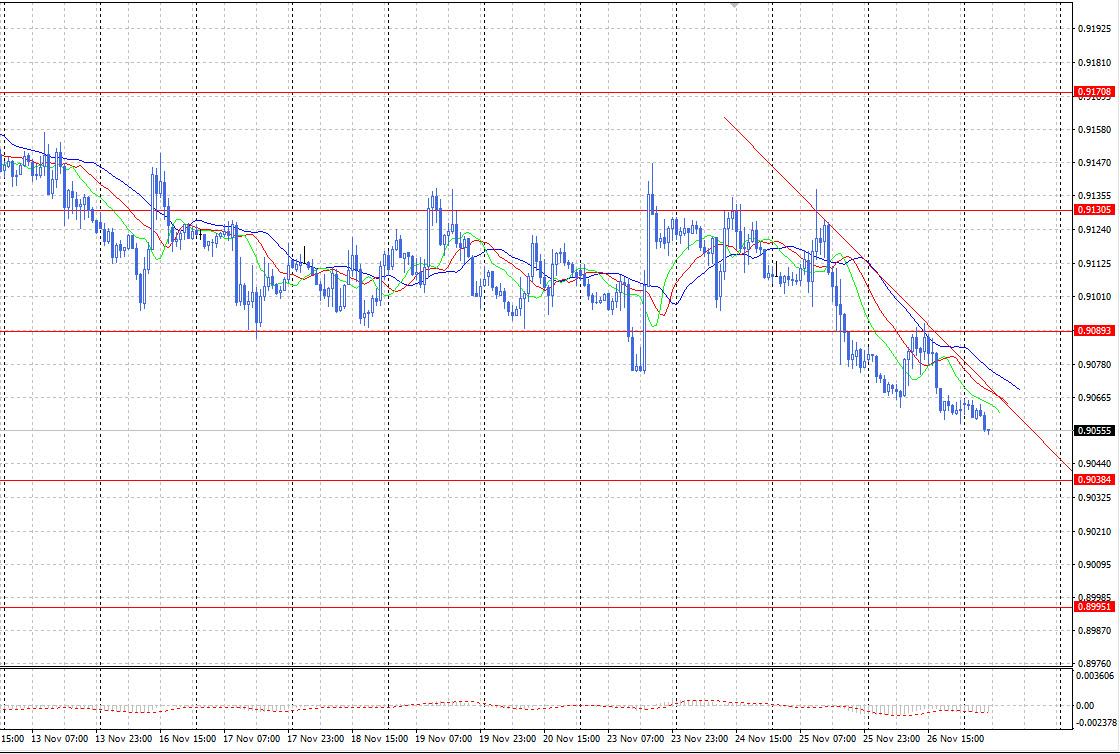Viewport: 1120px width, 754px height.
Task: Click the 23 Nov 07:00 time label
Action: tap(636, 739)
